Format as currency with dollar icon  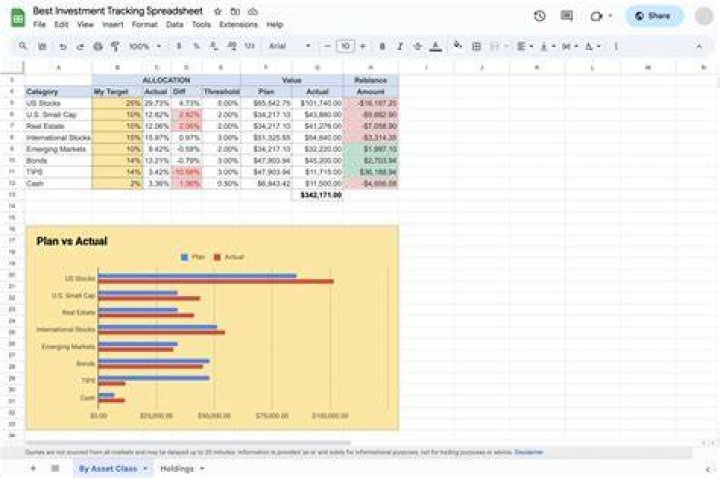coord(179,46)
